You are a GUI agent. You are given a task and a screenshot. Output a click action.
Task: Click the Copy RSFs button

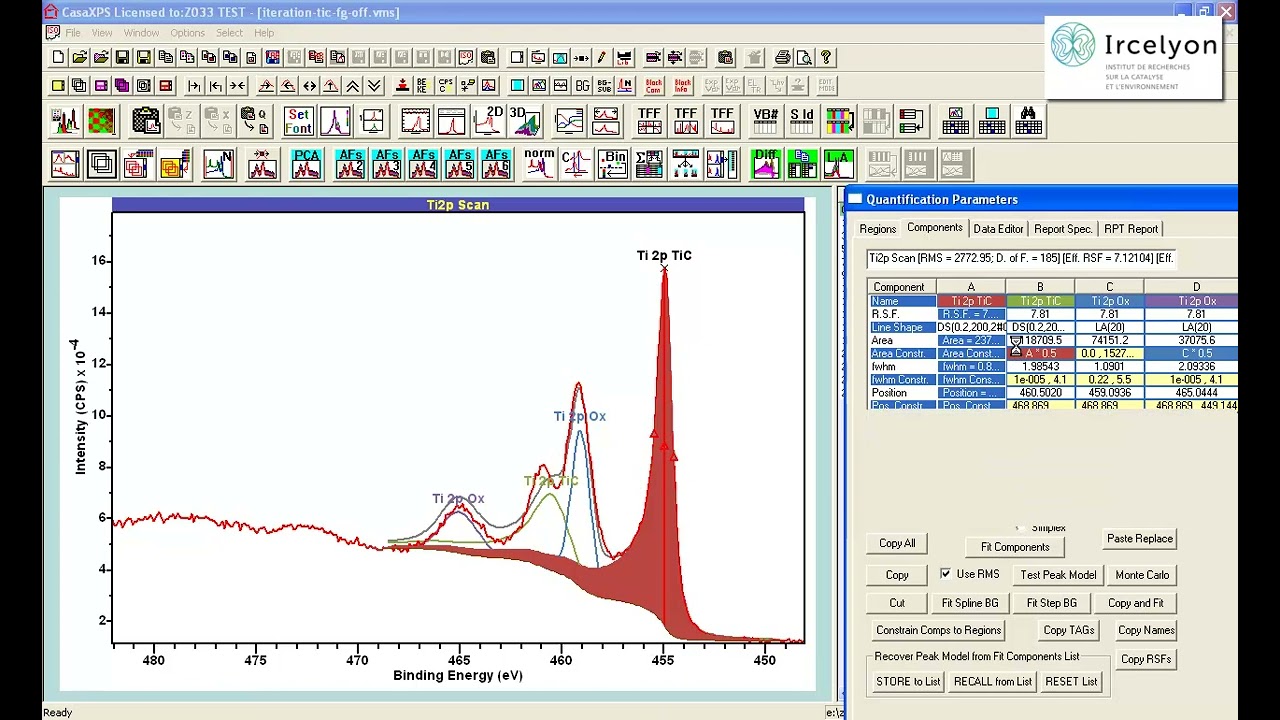pos(1146,659)
